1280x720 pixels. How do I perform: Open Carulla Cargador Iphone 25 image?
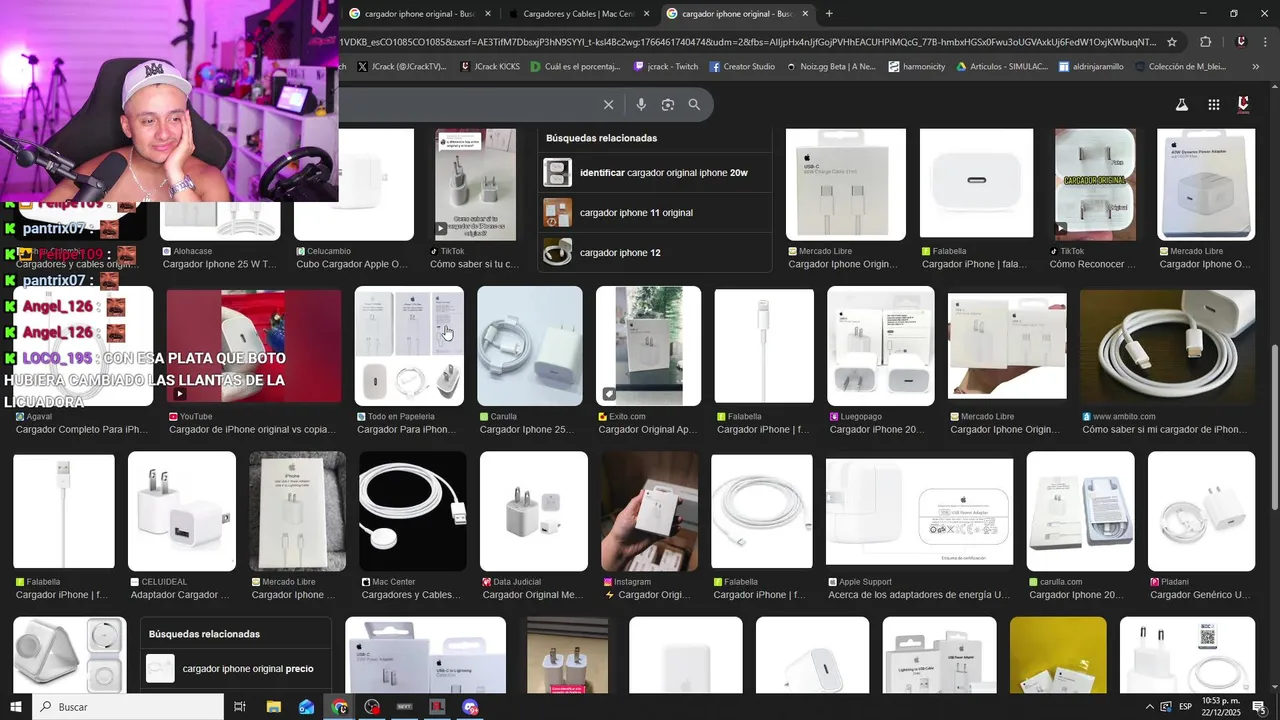click(530, 346)
